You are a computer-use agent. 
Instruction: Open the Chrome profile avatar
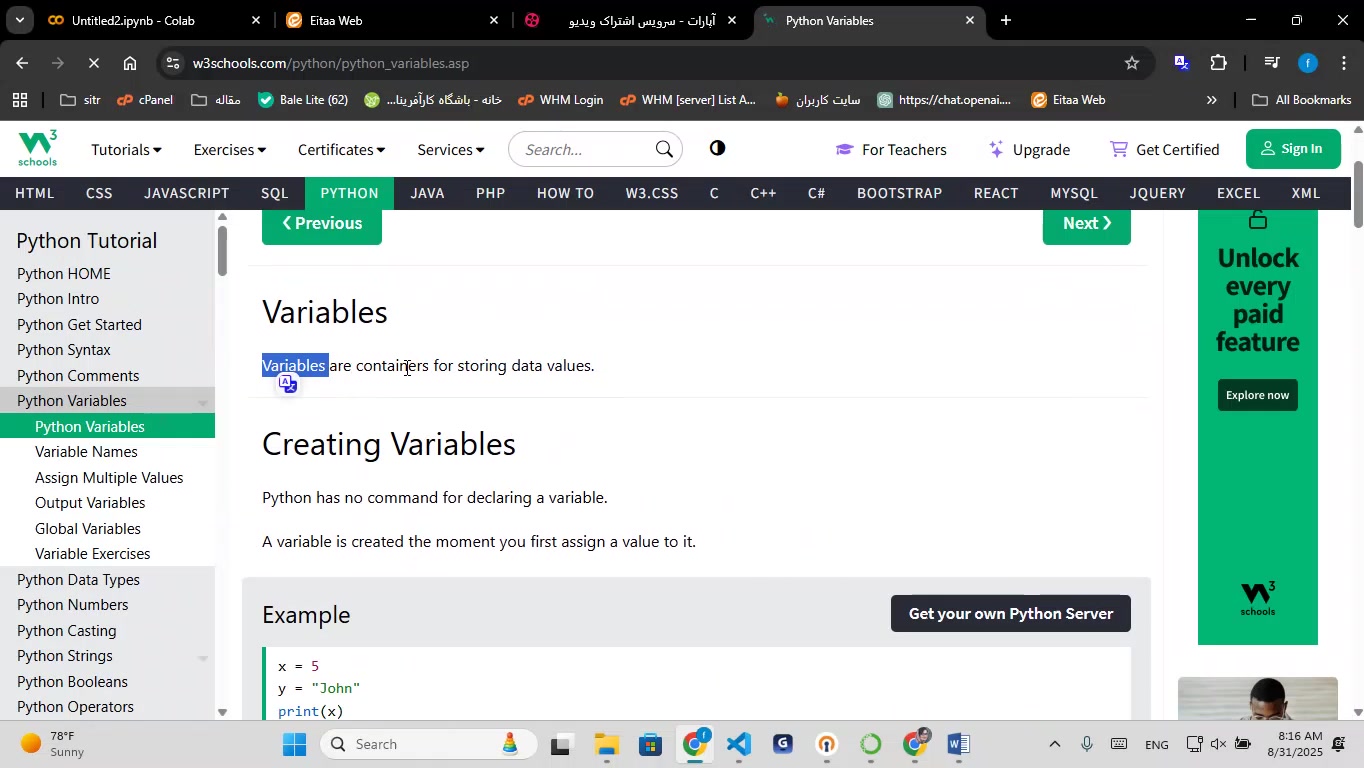click(1308, 63)
